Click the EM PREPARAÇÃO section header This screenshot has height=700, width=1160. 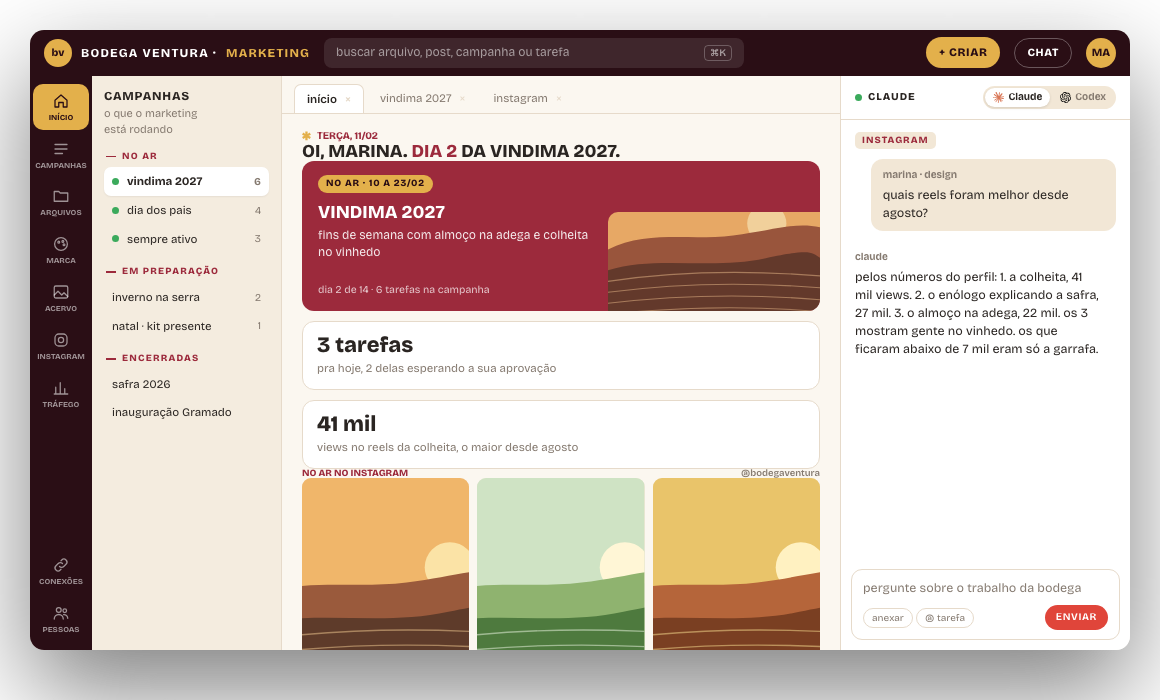[x=170, y=271]
